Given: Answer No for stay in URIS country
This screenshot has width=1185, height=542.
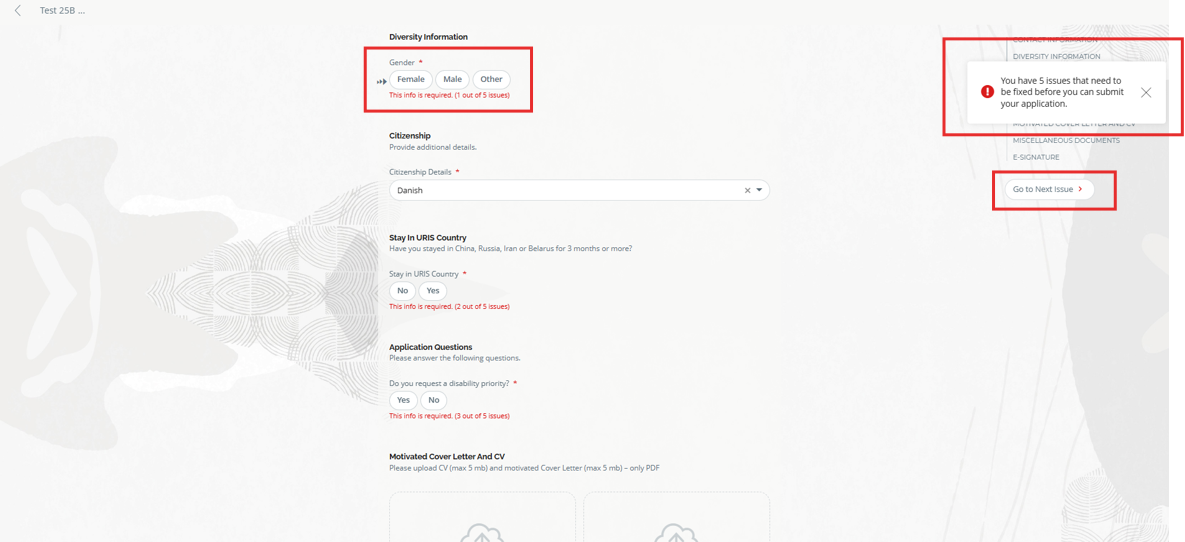Looking at the screenshot, I should (x=403, y=291).
